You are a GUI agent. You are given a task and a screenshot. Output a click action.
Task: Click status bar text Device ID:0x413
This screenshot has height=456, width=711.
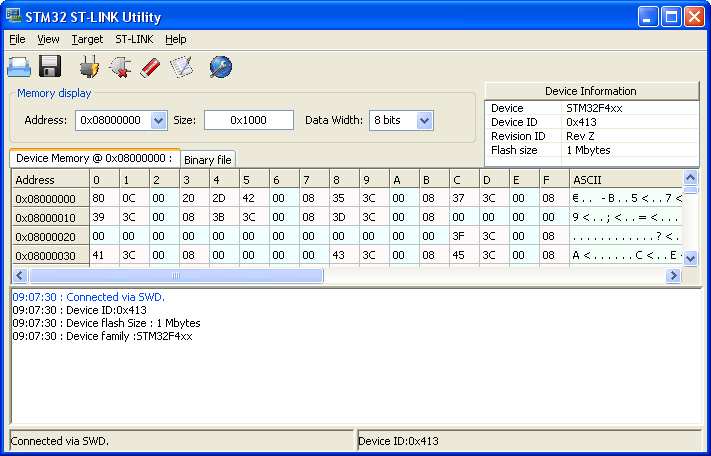398,441
